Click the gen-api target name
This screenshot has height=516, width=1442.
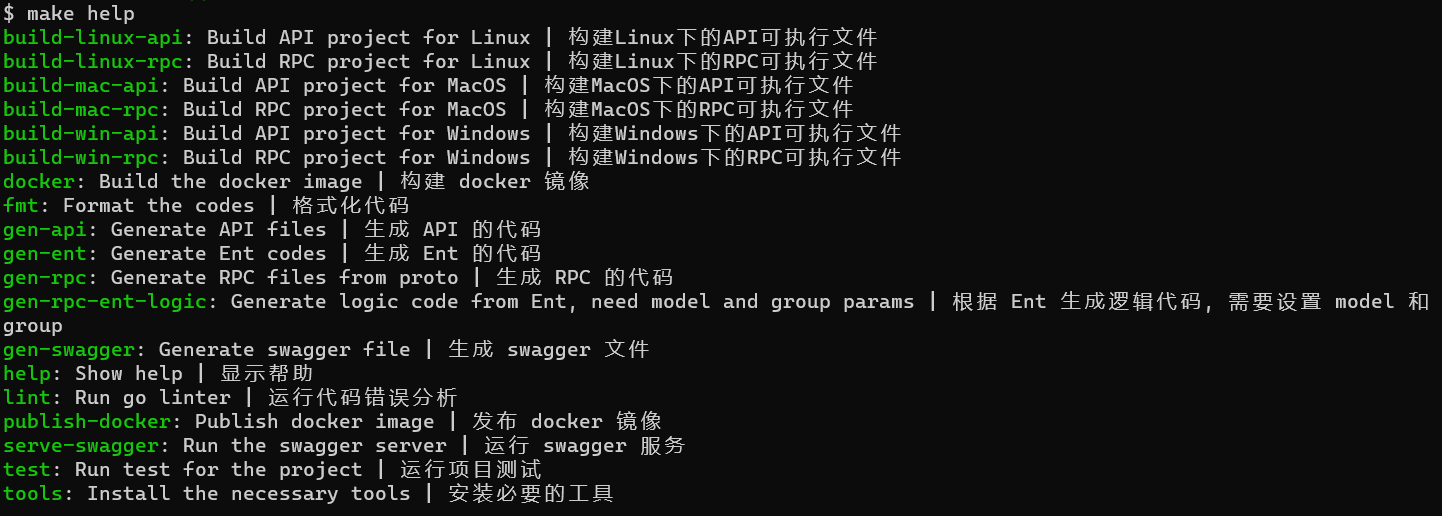coord(44,230)
